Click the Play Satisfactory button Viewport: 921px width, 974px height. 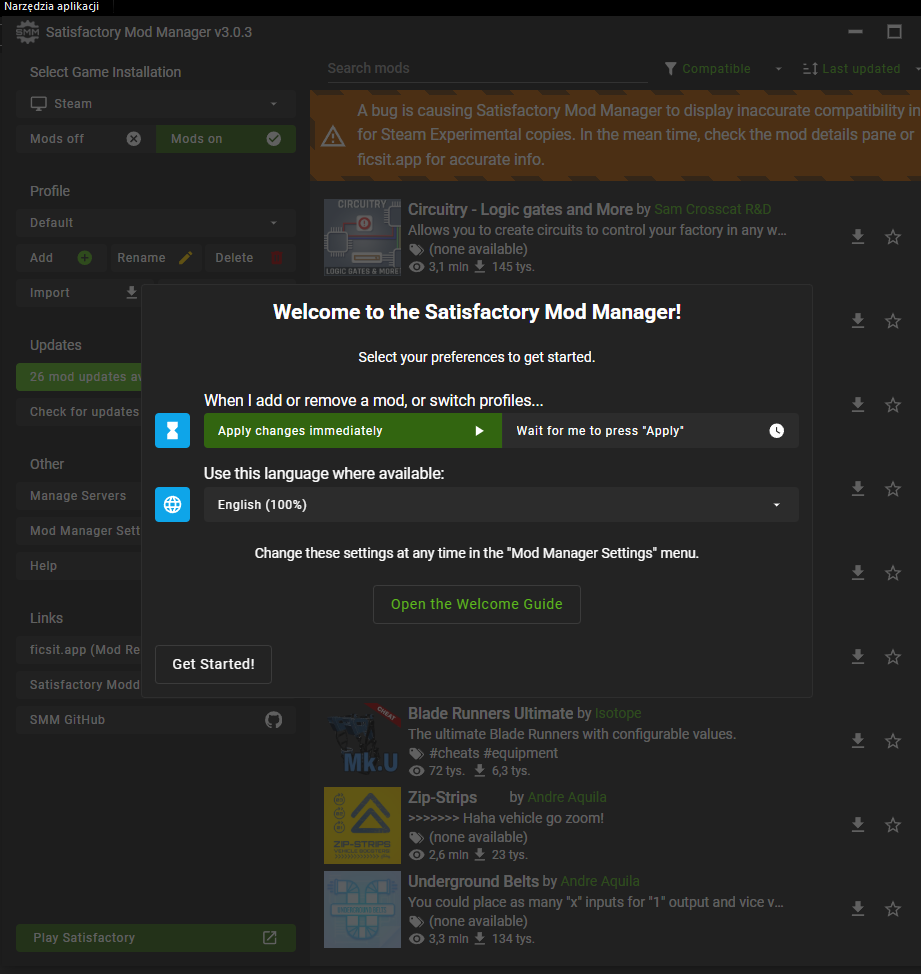coord(156,937)
